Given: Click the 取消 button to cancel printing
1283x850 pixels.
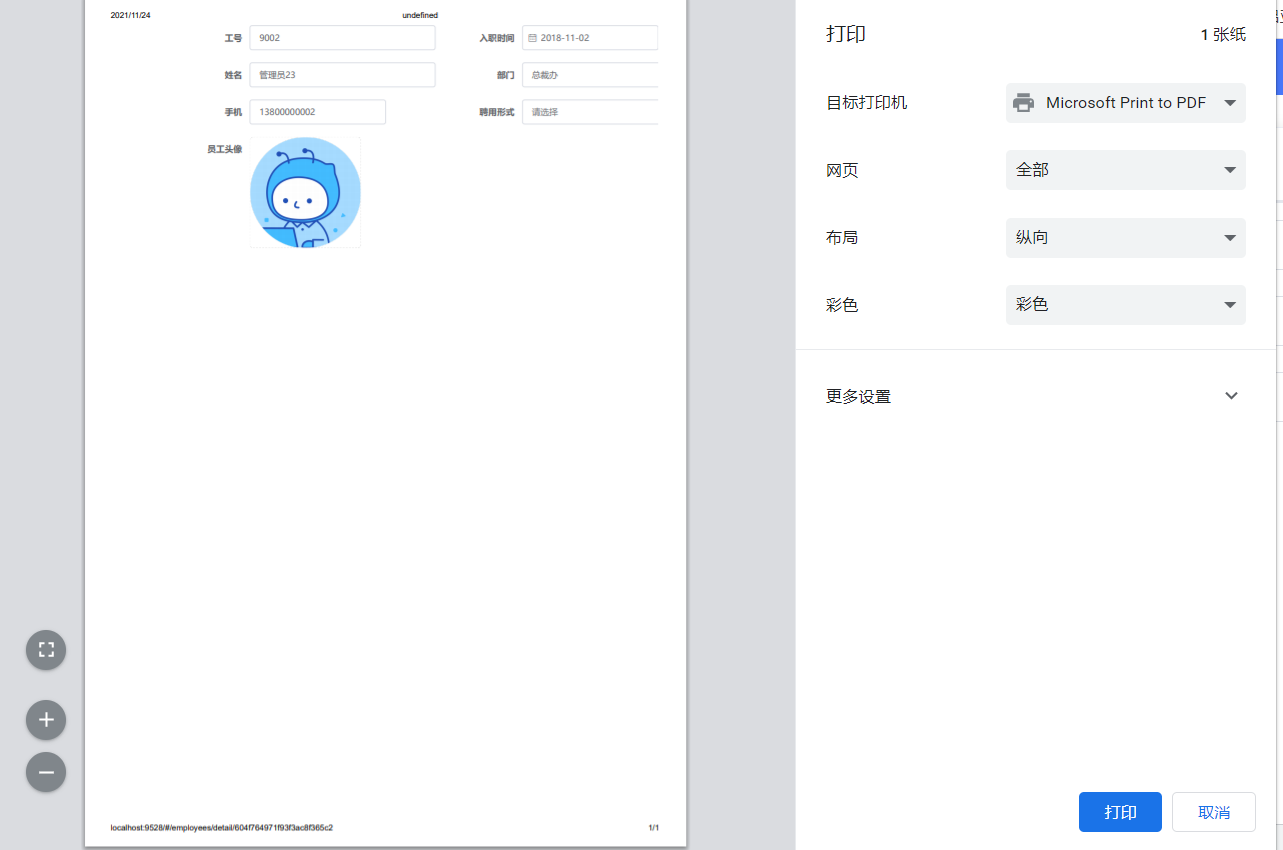Looking at the screenshot, I should click(x=1213, y=811).
